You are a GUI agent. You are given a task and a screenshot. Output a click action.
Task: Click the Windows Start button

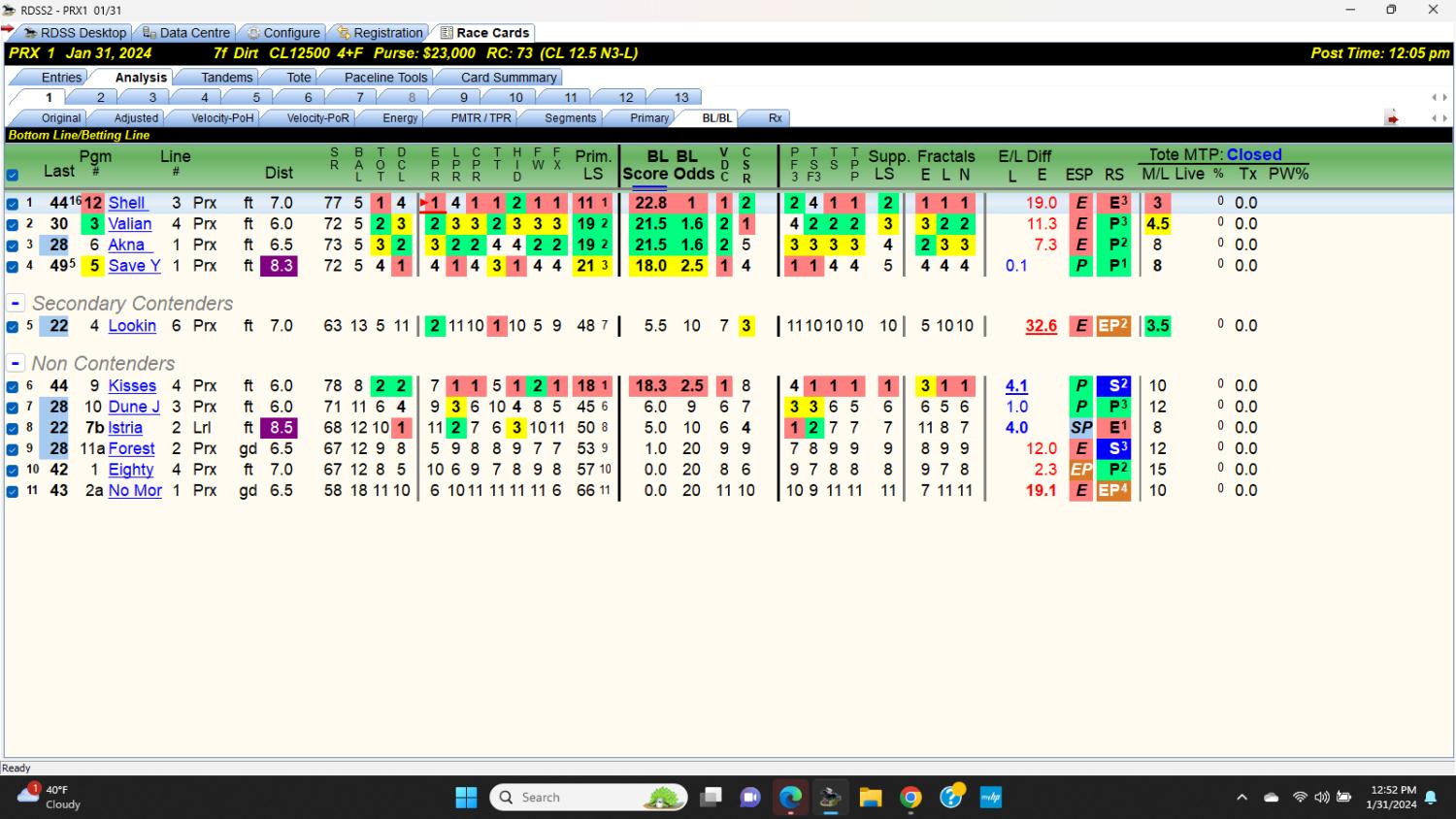click(x=466, y=798)
